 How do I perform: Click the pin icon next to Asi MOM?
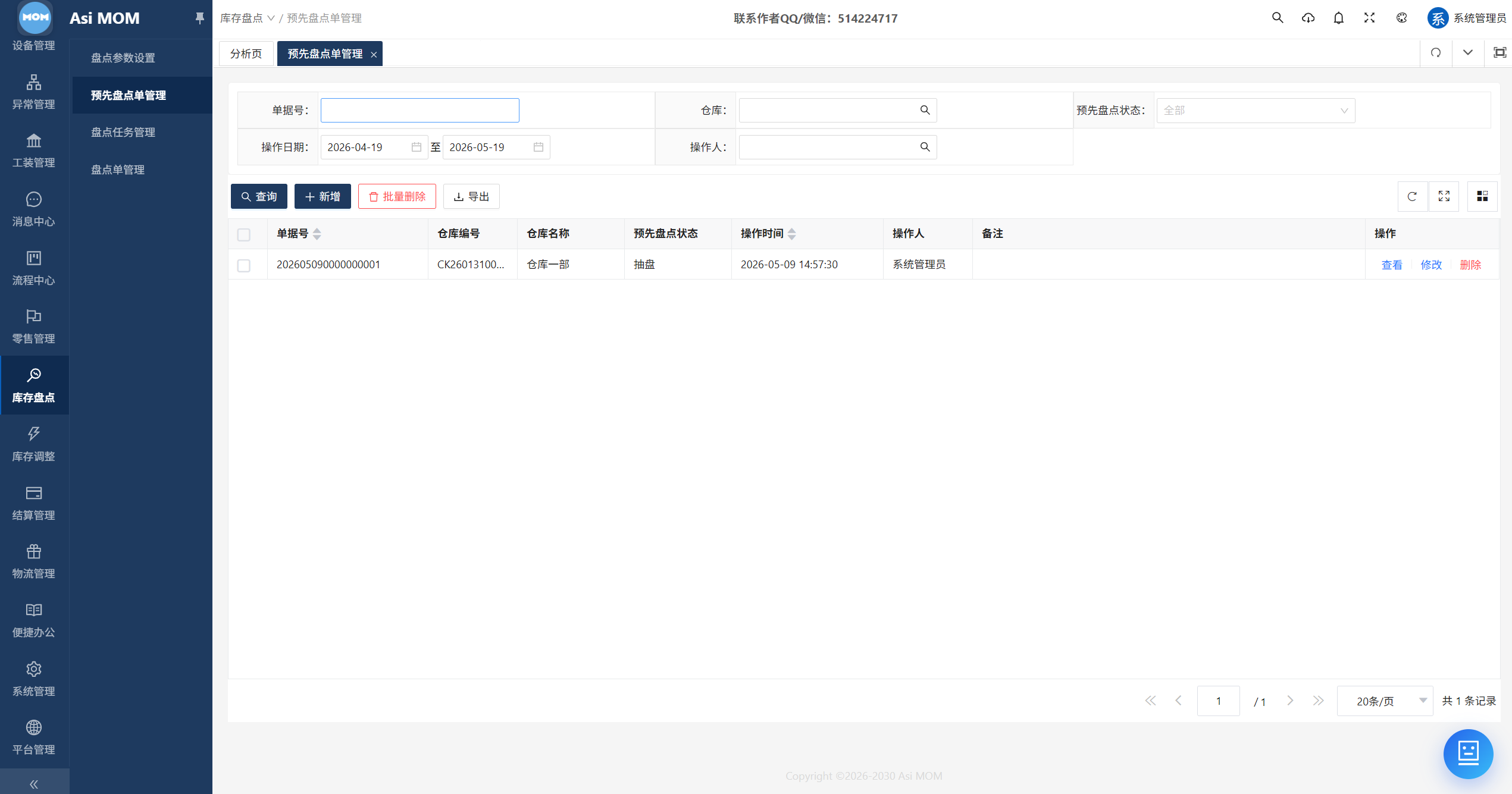pos(199,18)
